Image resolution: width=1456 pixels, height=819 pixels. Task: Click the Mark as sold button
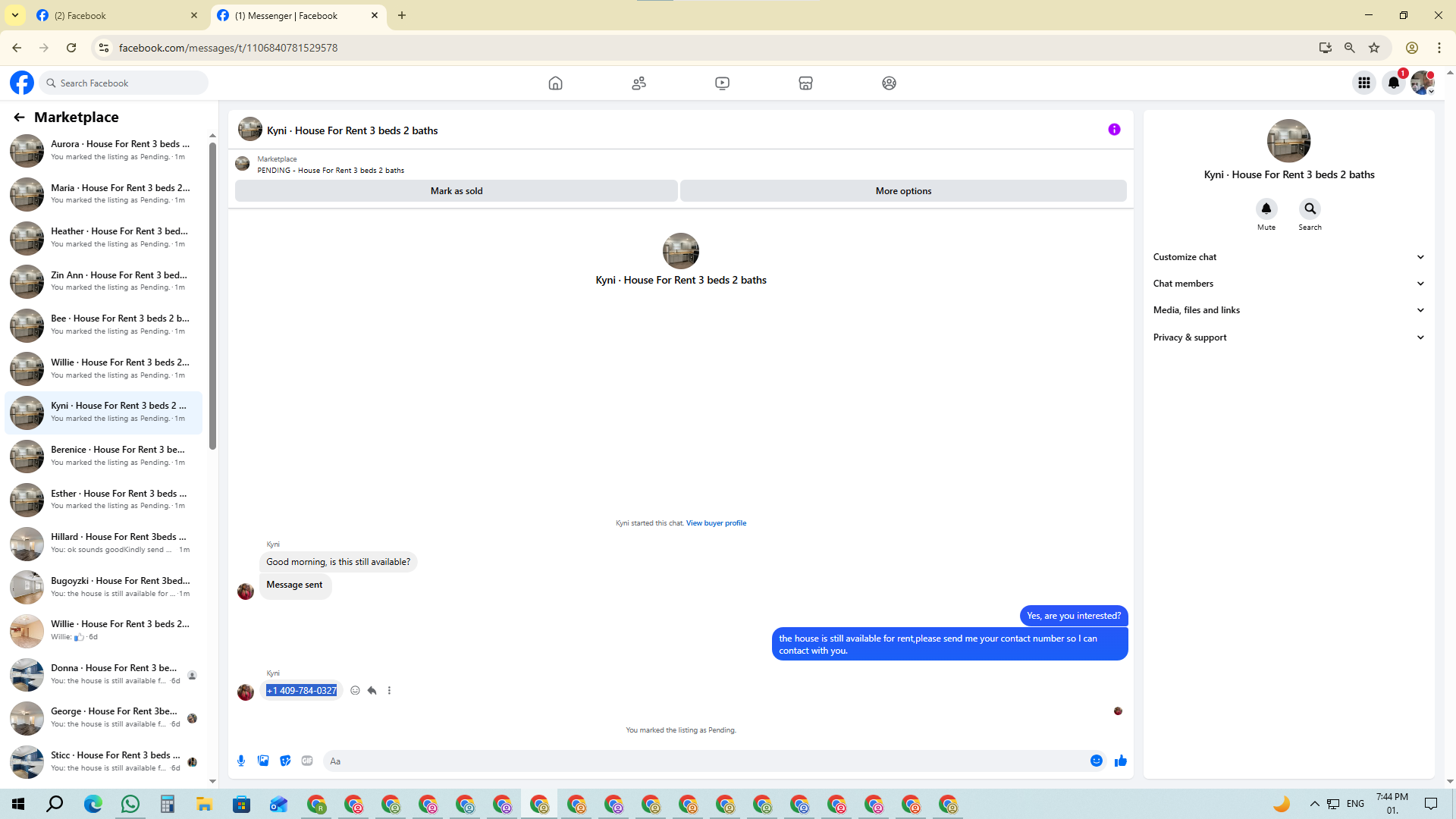pyautogui.click(x=456, y=191)
